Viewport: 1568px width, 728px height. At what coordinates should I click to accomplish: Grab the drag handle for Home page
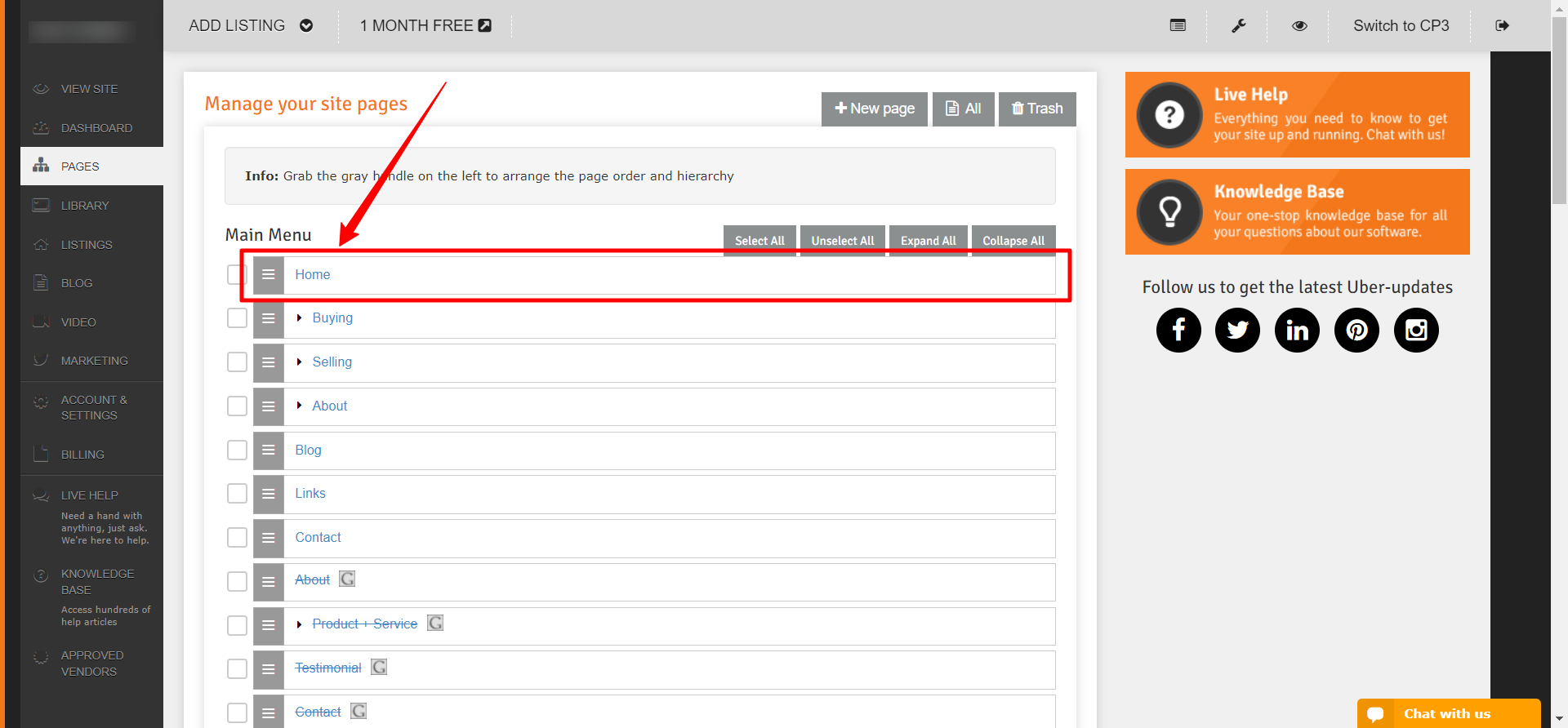pos(269,275)
